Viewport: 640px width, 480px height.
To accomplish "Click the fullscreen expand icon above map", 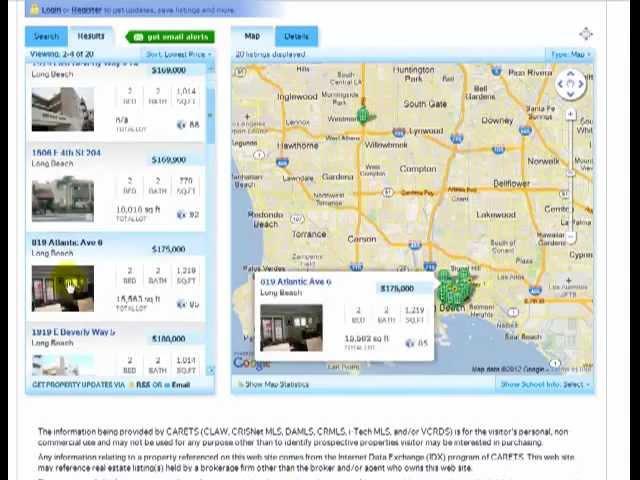I will [585, 35].
